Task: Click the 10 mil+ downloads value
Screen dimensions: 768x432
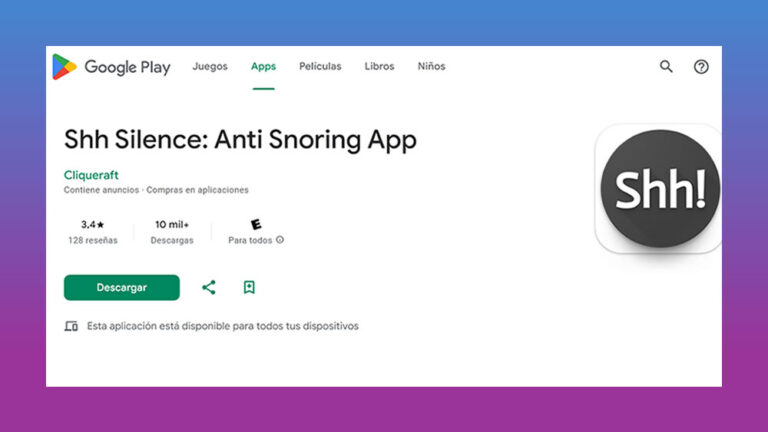Action: pos(172,224)
